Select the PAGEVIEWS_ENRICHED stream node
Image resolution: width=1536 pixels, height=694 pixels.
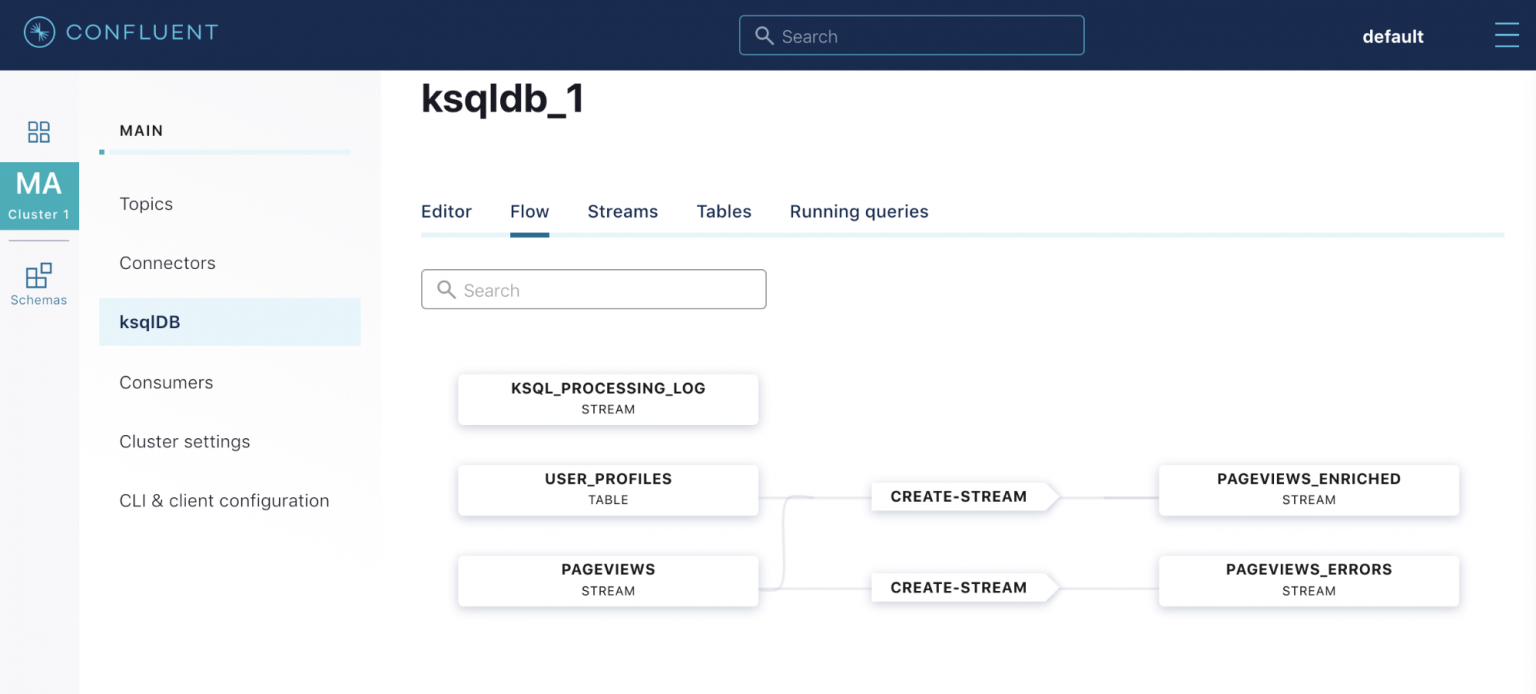[x=1308, y=490]
